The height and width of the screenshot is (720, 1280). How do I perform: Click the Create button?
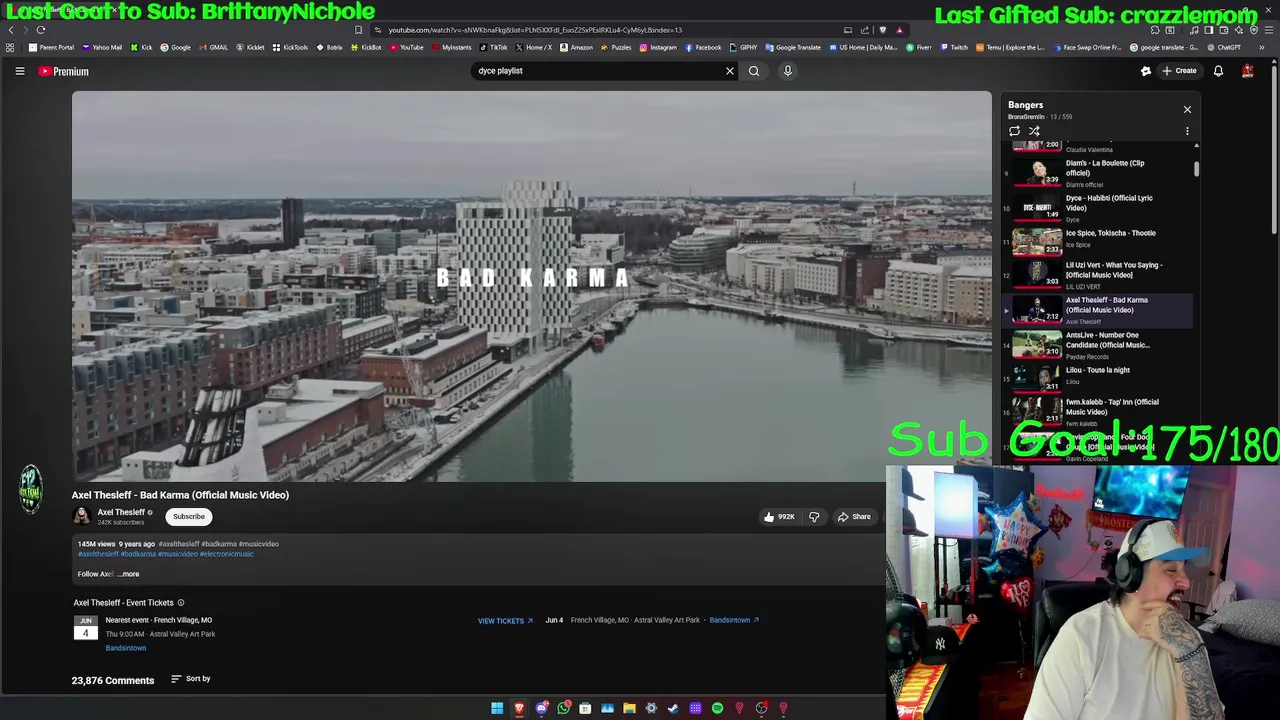(1180, 71)
